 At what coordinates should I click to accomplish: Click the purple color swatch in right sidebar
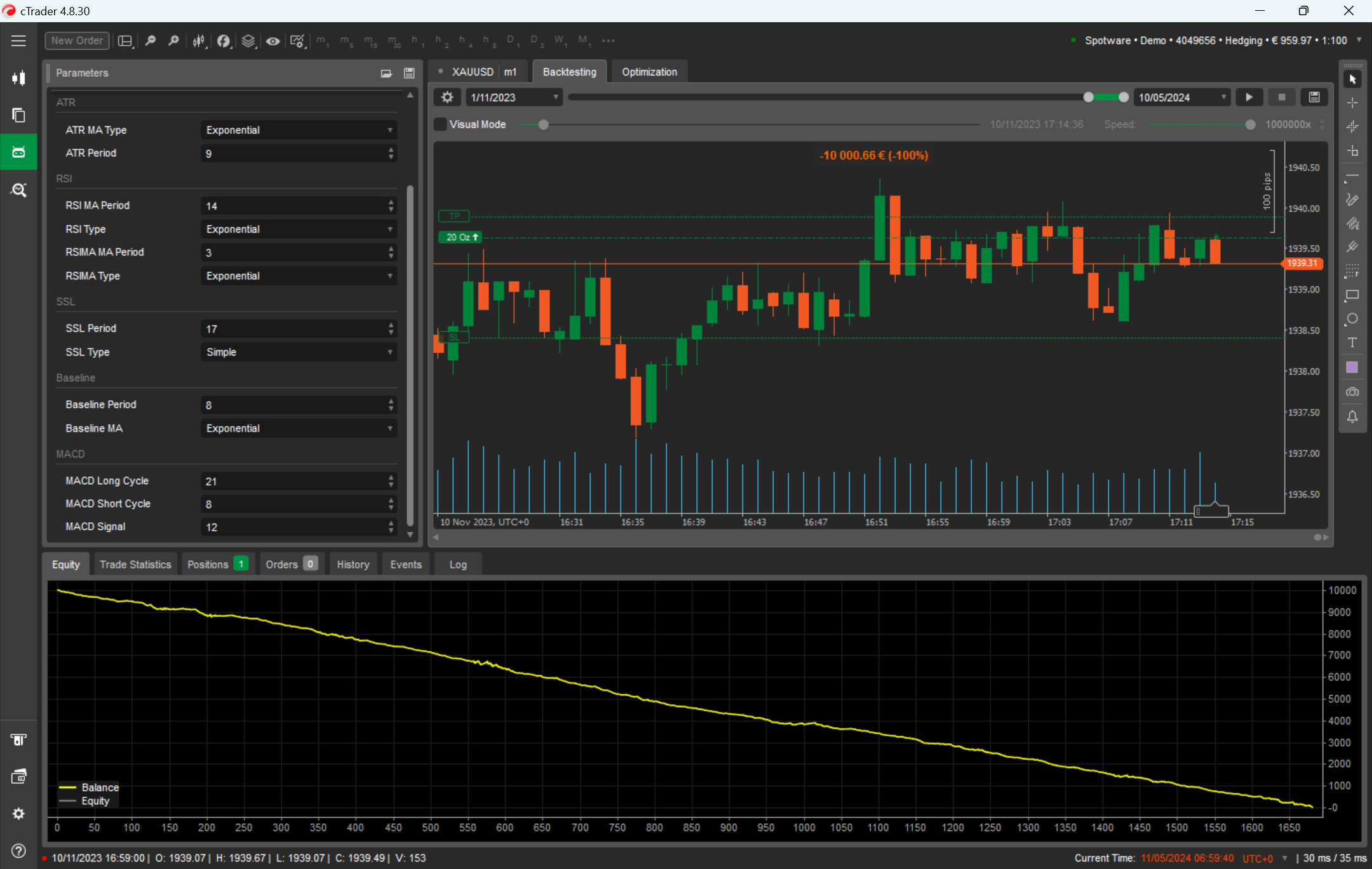(x=1352, y=367)
